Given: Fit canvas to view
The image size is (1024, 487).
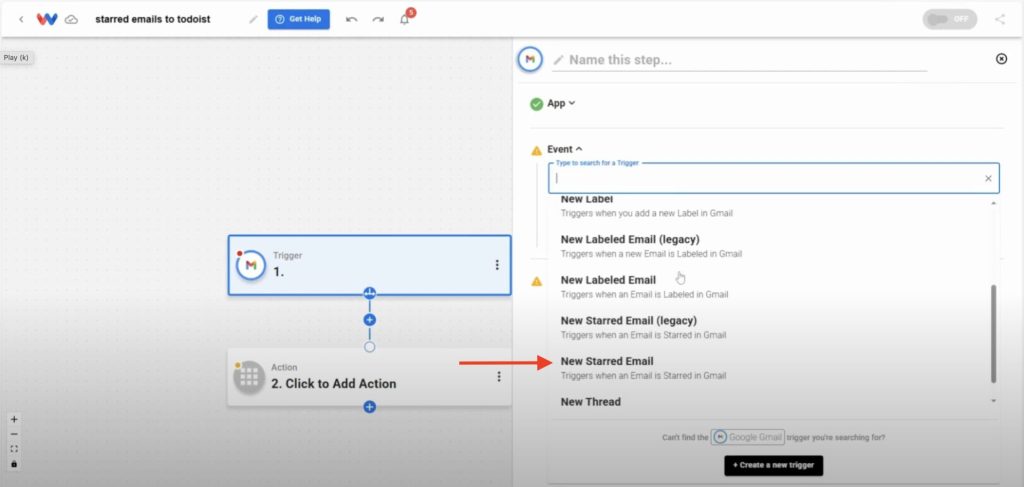Looking at the screenshot, I should click(14, 449).
